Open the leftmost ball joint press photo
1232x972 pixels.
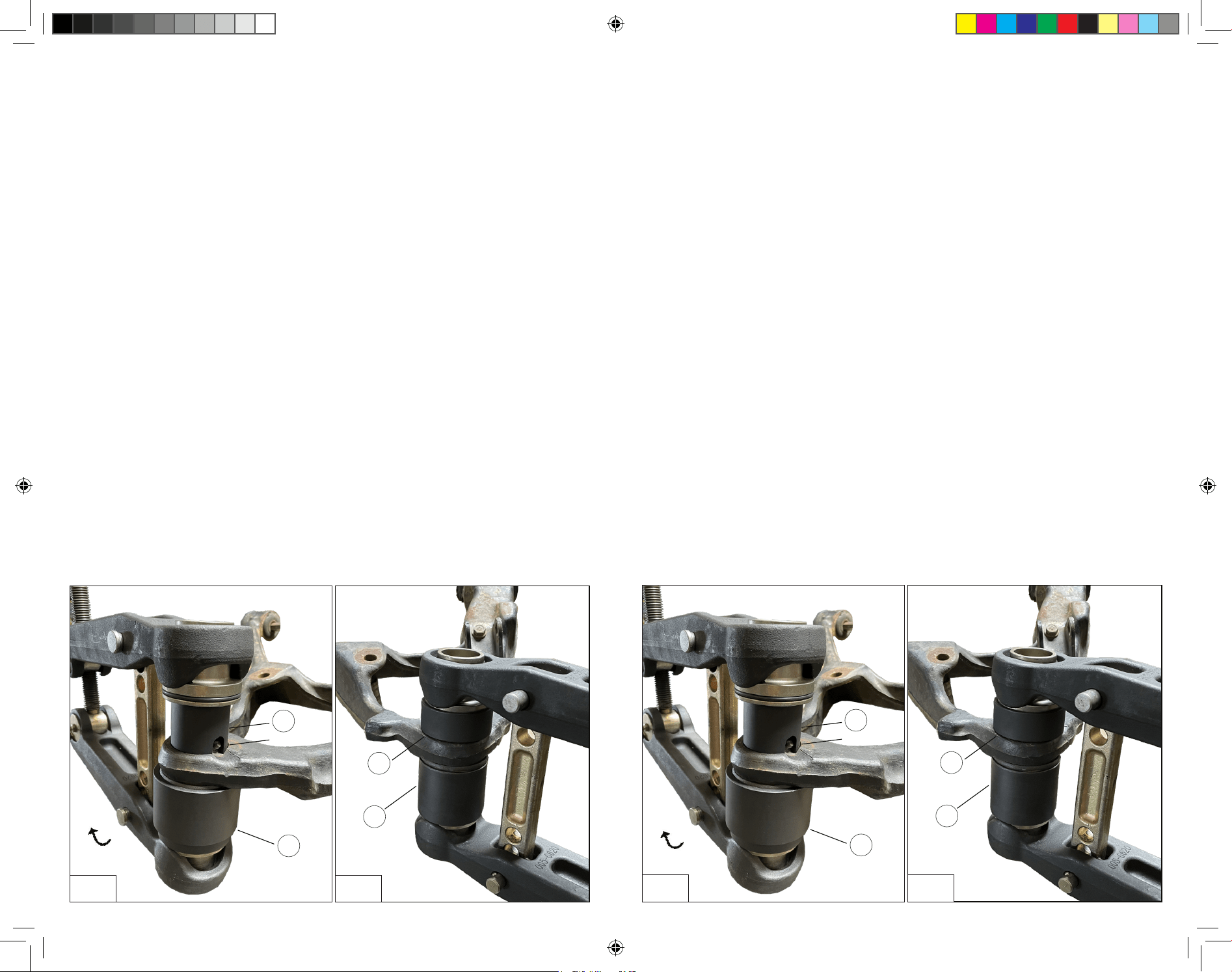point(201,744)
